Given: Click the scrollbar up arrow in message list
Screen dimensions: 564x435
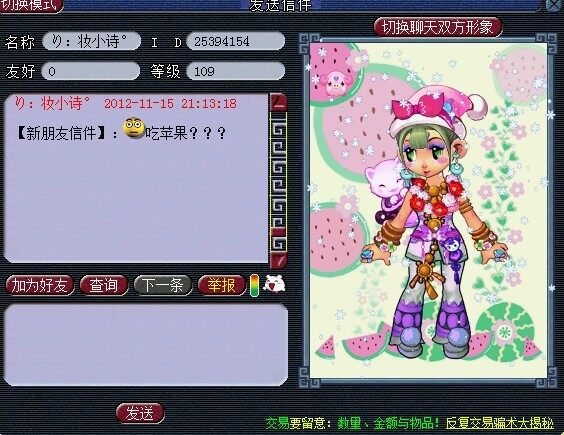Looking at the screenshot, I should (278, 103).
